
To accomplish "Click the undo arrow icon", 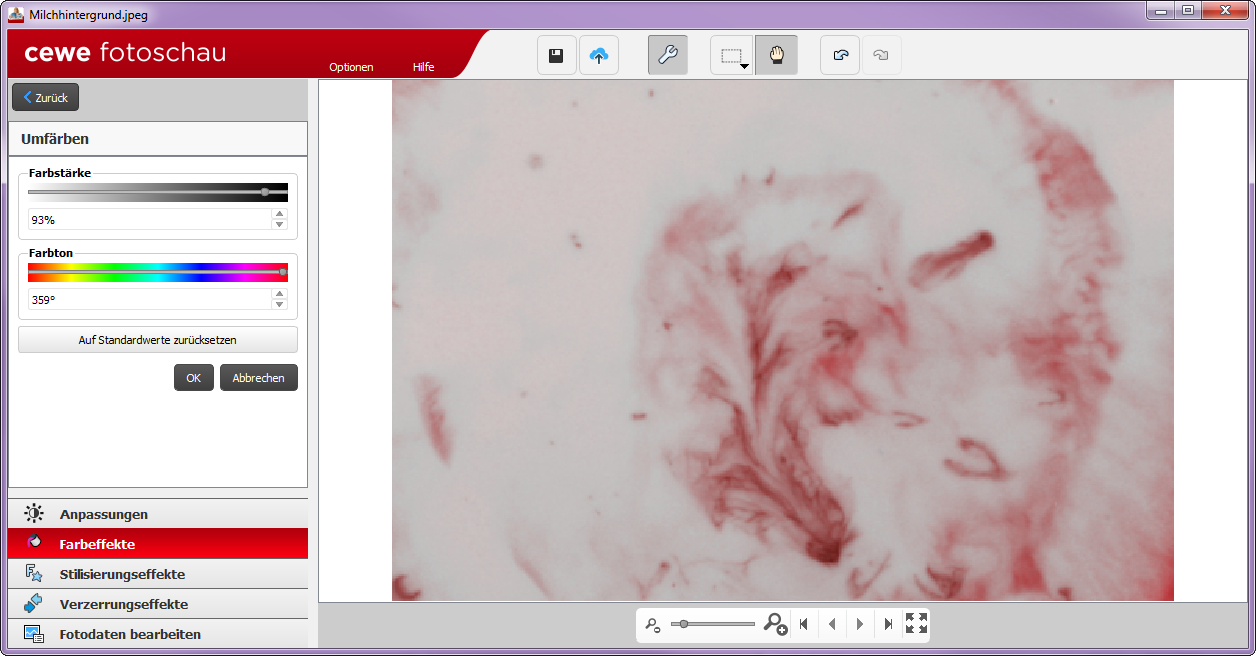I will [x=840, y=56].
